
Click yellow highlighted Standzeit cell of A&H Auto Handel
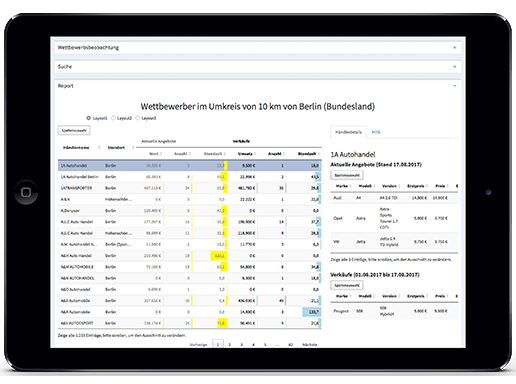[219, 256]
